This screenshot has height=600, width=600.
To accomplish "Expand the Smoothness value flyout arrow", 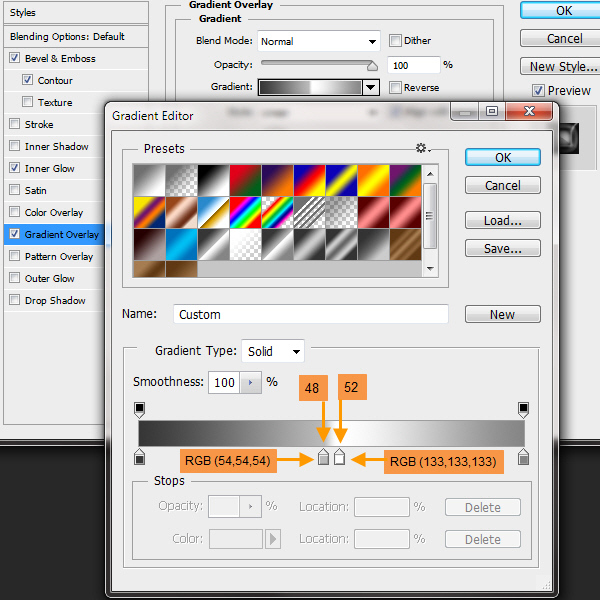I will pos(249,383).
